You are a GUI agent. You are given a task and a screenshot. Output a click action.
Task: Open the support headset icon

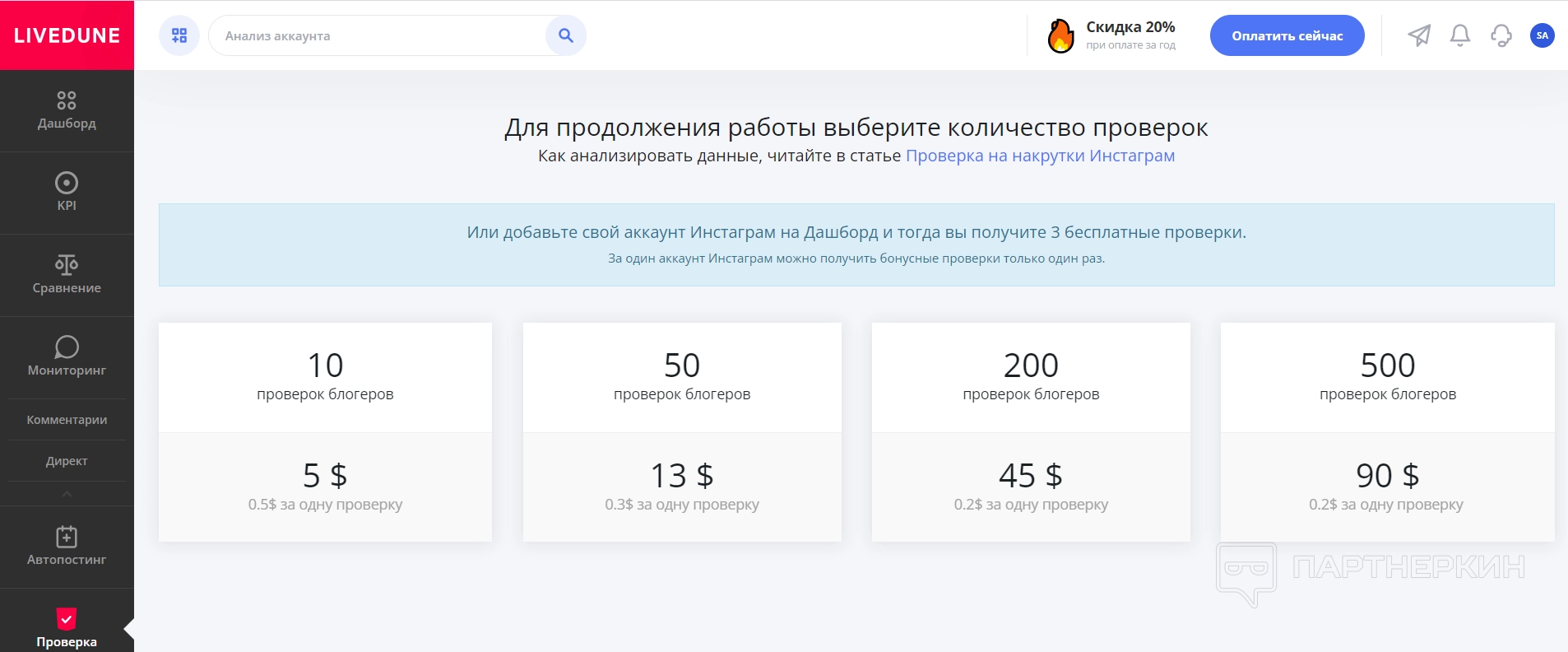click(1501, 35)
